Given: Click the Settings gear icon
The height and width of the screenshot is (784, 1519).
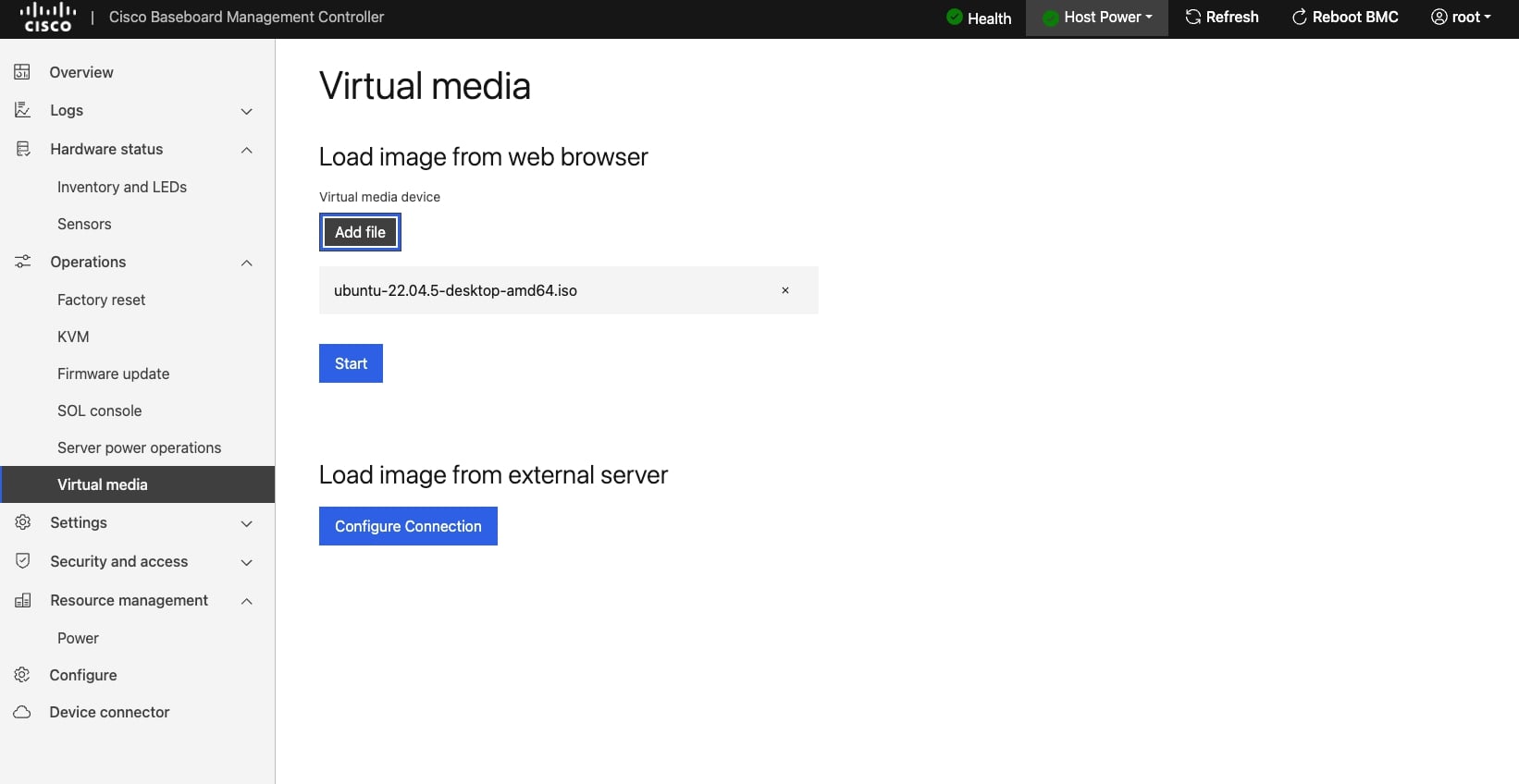Looking at the screenshot, I should [22, 522].
